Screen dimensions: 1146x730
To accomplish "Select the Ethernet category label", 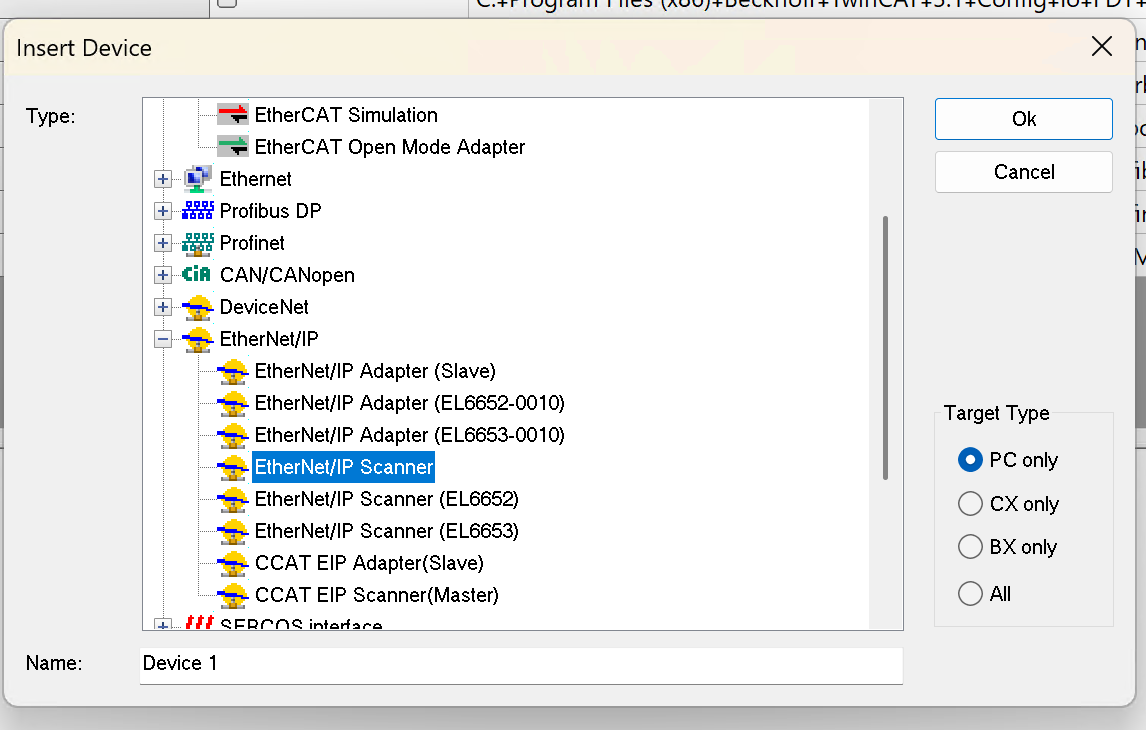I will click(255, 179).
